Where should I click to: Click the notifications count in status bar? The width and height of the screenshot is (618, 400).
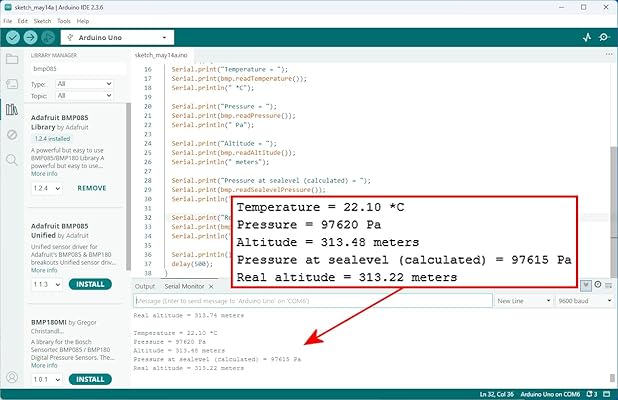click(x=592, y=394)
